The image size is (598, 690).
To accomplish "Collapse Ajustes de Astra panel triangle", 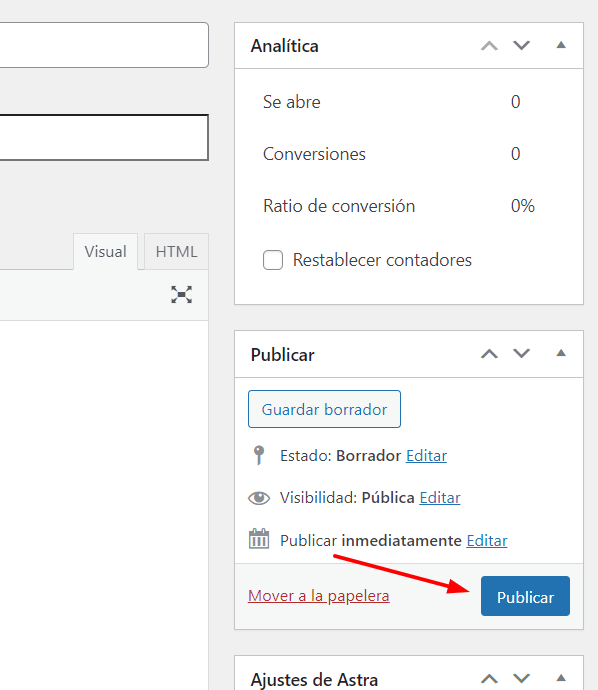I will pyautogui.click(x=561, y=678).
